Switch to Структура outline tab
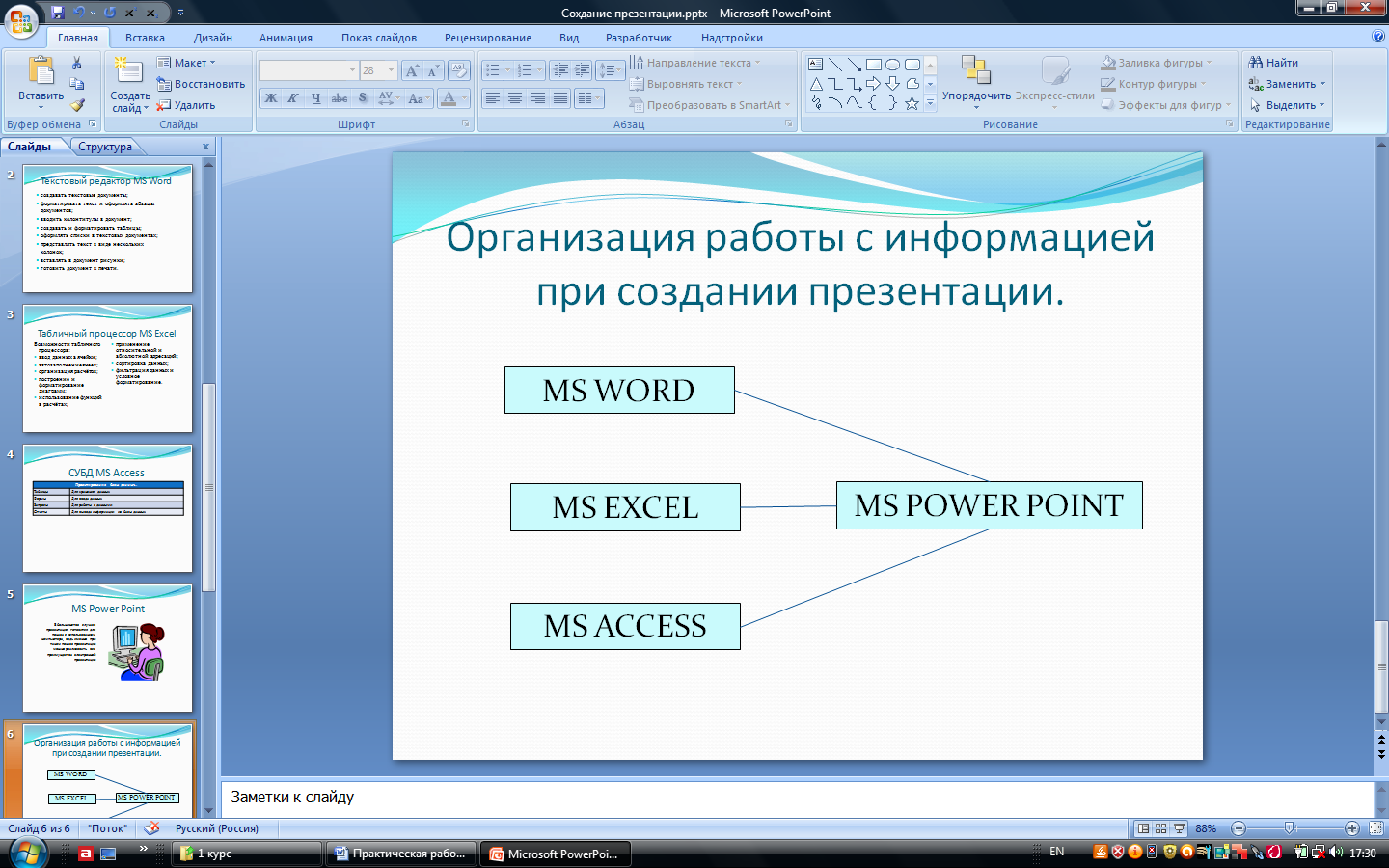The image size is (1389, 868). point(105,147)
